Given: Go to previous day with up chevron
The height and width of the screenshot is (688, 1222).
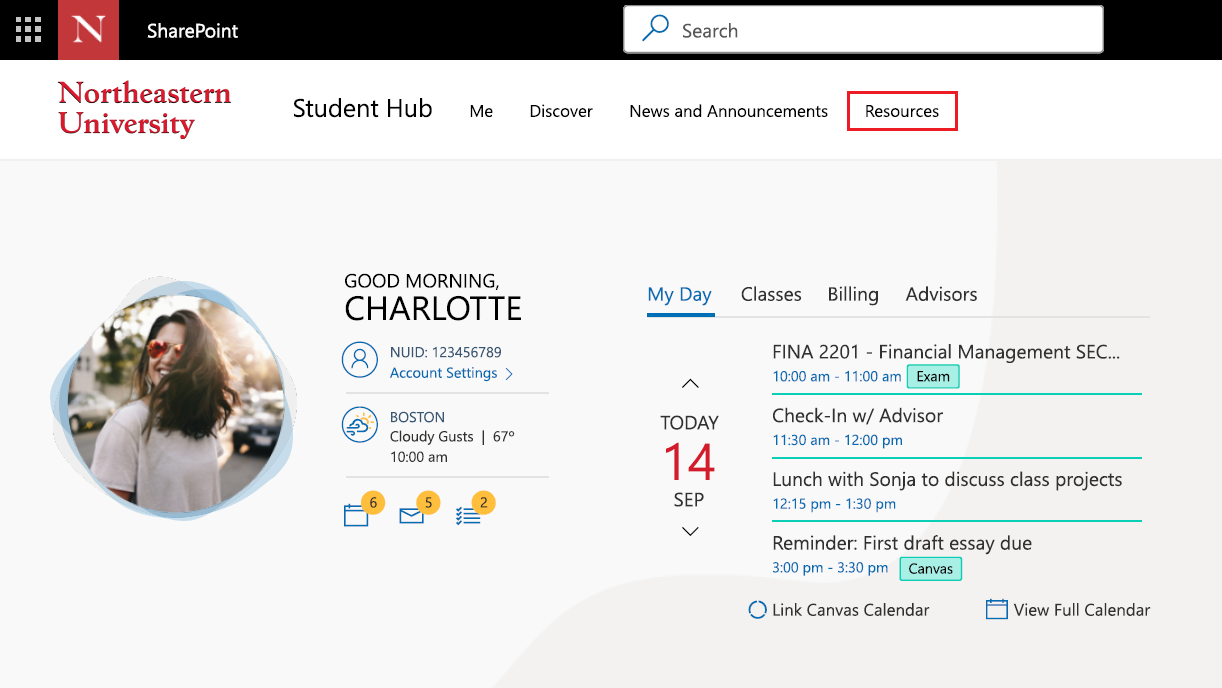Looking at the screenshot, I should pyautogui.click(x=690, y=383).
